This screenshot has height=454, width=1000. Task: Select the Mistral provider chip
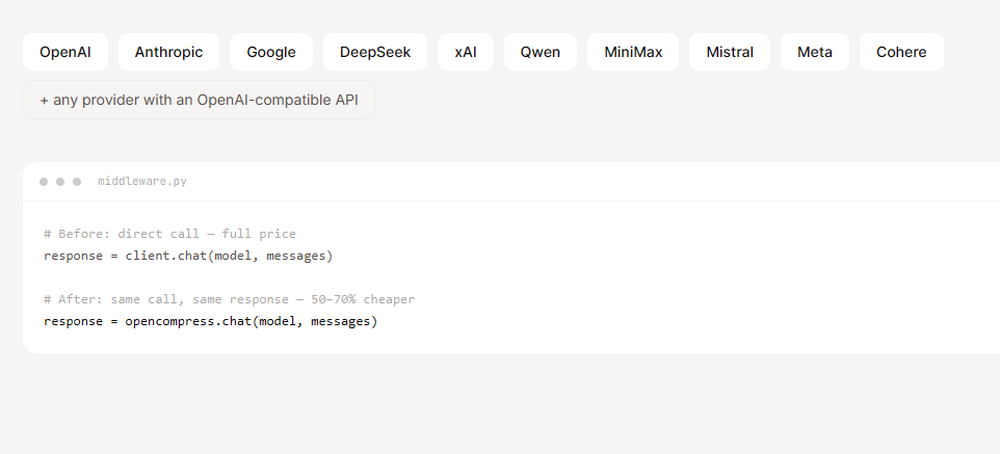click(730, 52)
